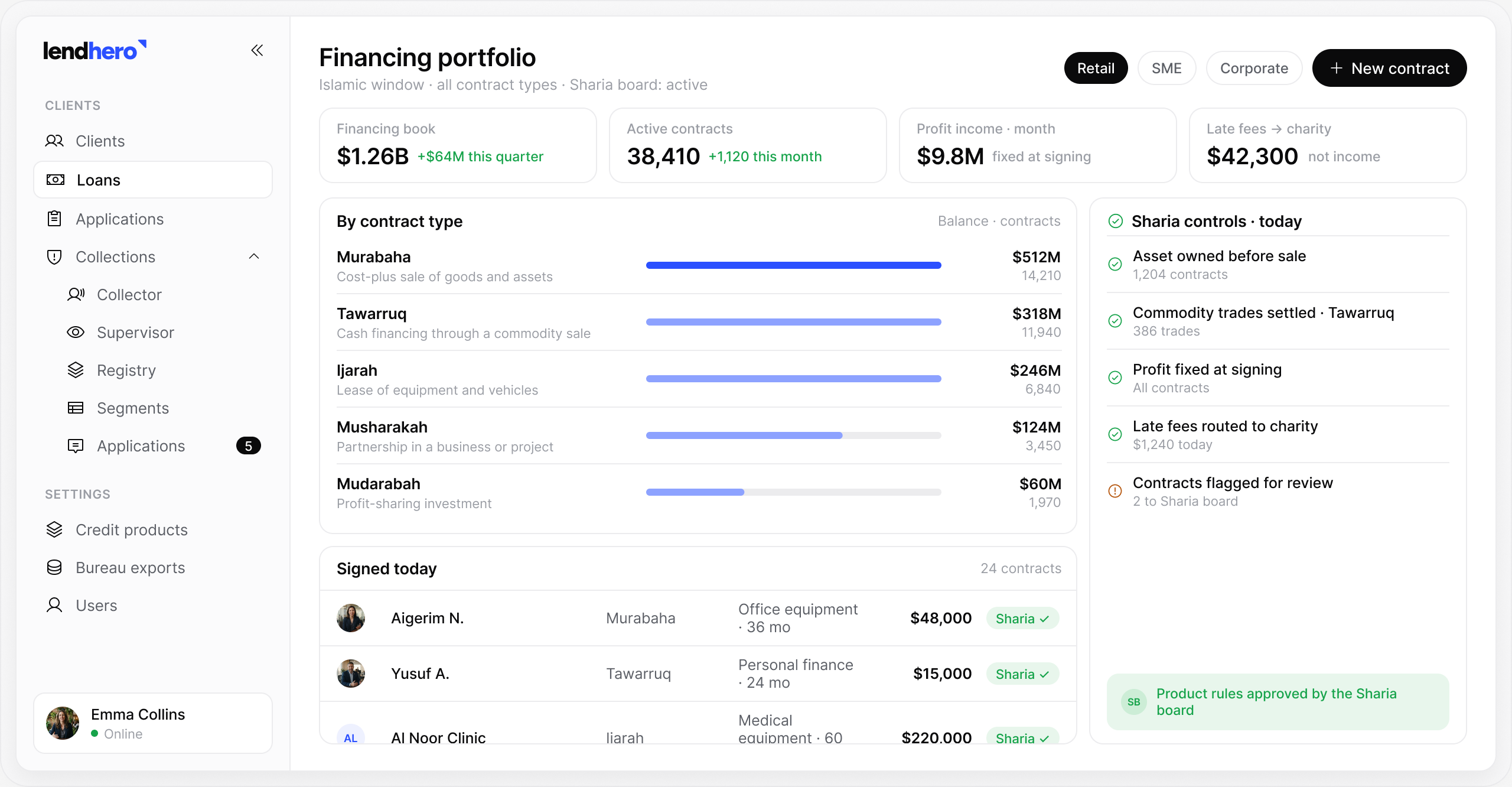The width and height of the screenshot is (1512, 787).
Task: Click the Al Noor Clinic name
Action: (438, 737)
